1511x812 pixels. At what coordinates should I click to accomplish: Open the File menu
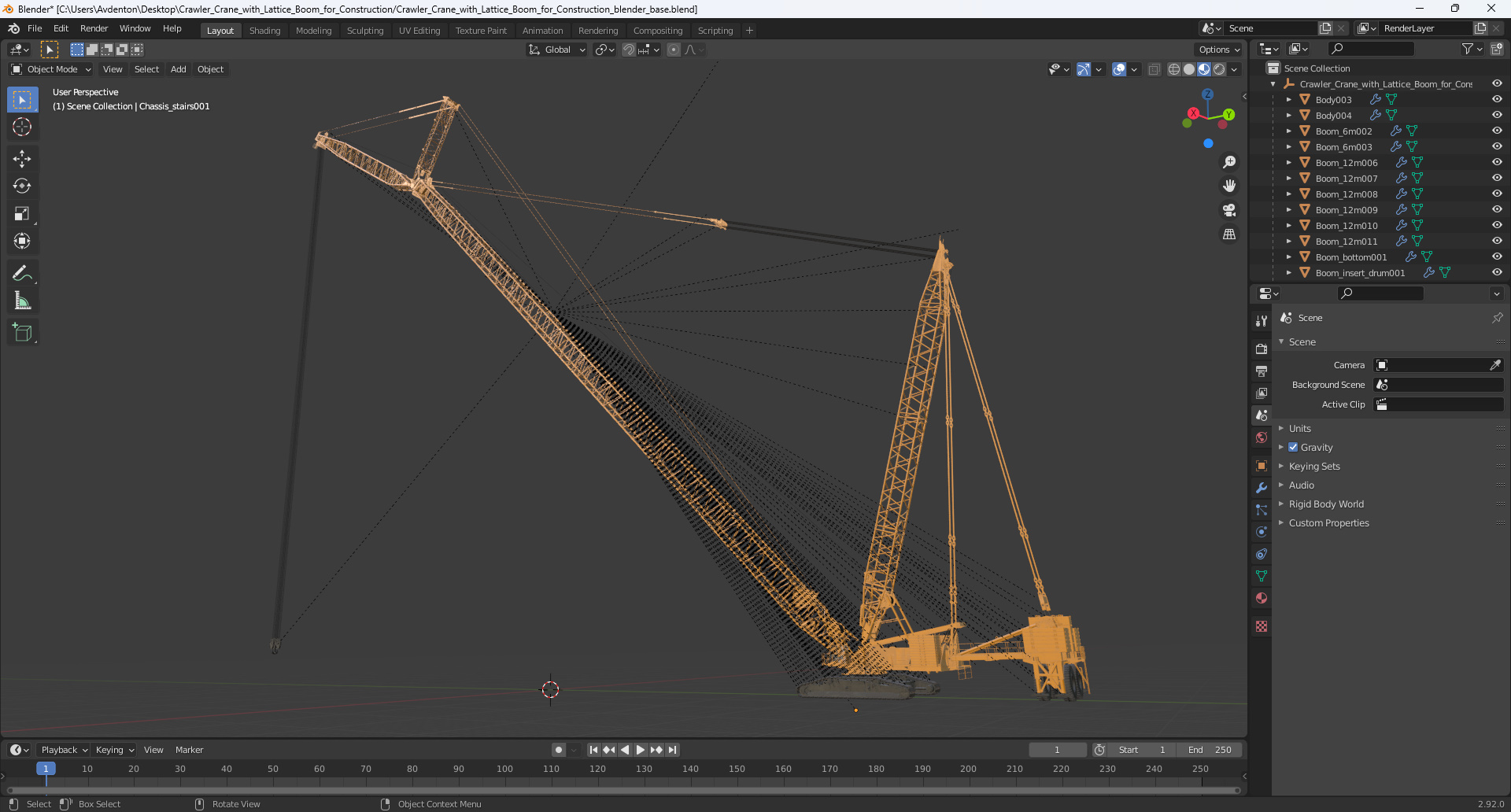(35, 28)
